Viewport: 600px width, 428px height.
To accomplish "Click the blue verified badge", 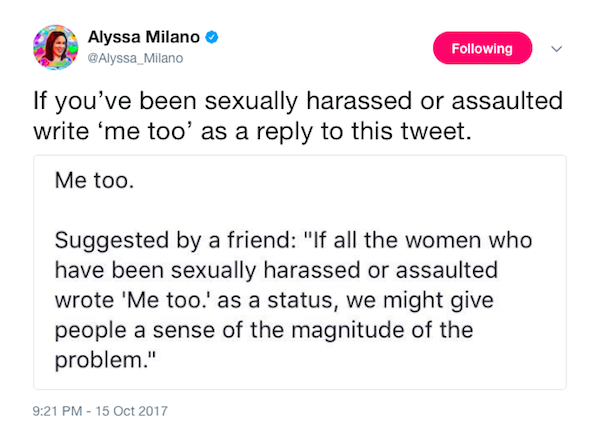I will point(213,39).
